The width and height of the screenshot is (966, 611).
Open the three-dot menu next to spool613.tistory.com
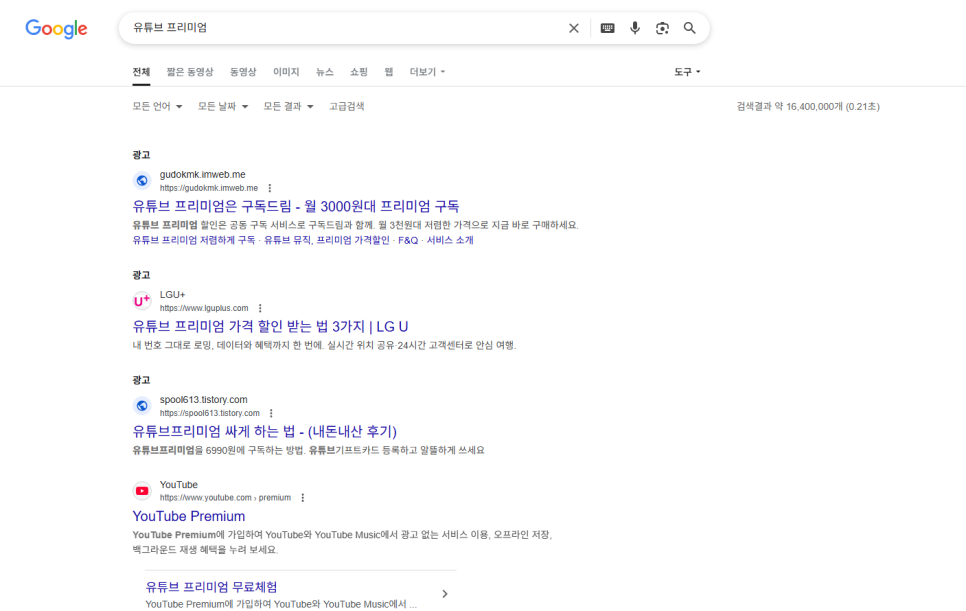pos(271,413)
